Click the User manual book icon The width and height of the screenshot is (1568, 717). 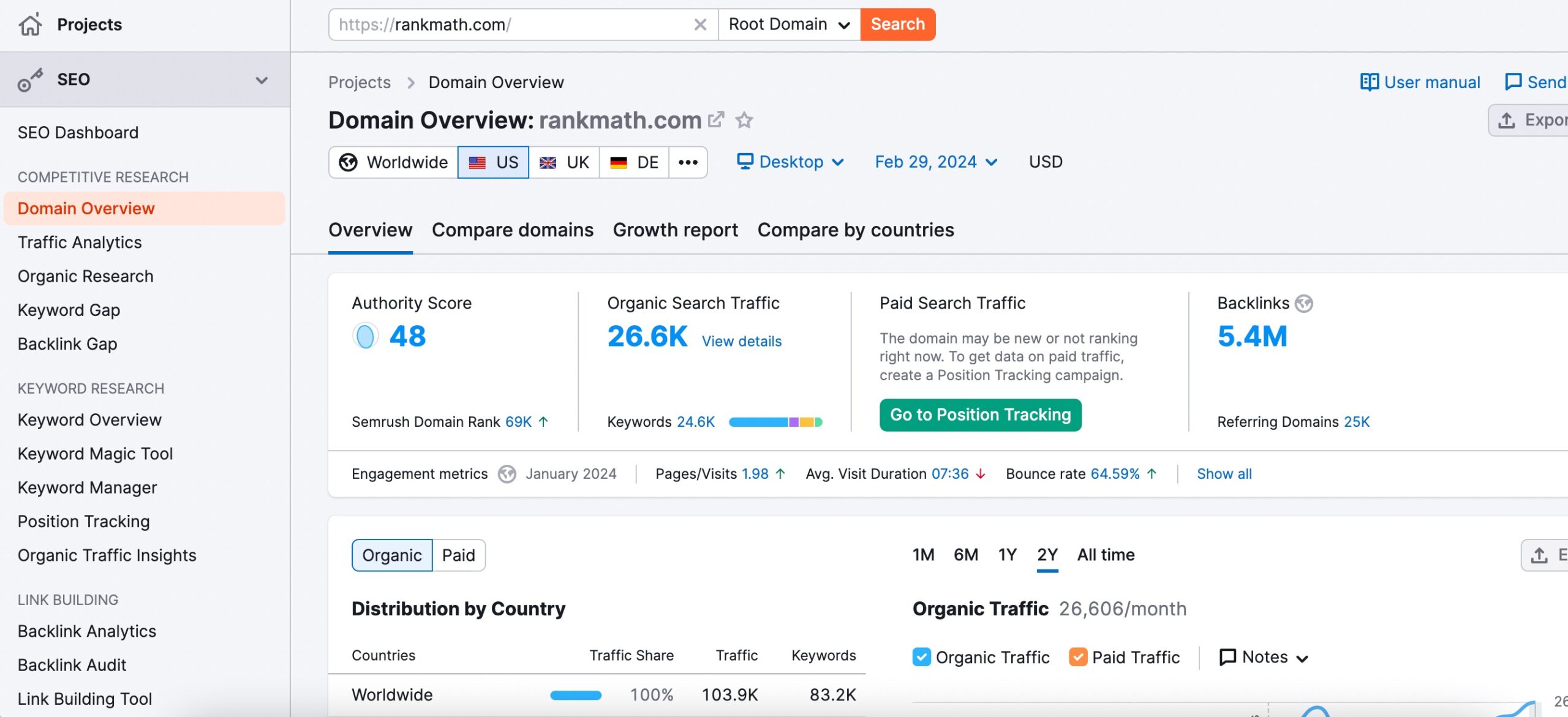1370,82
